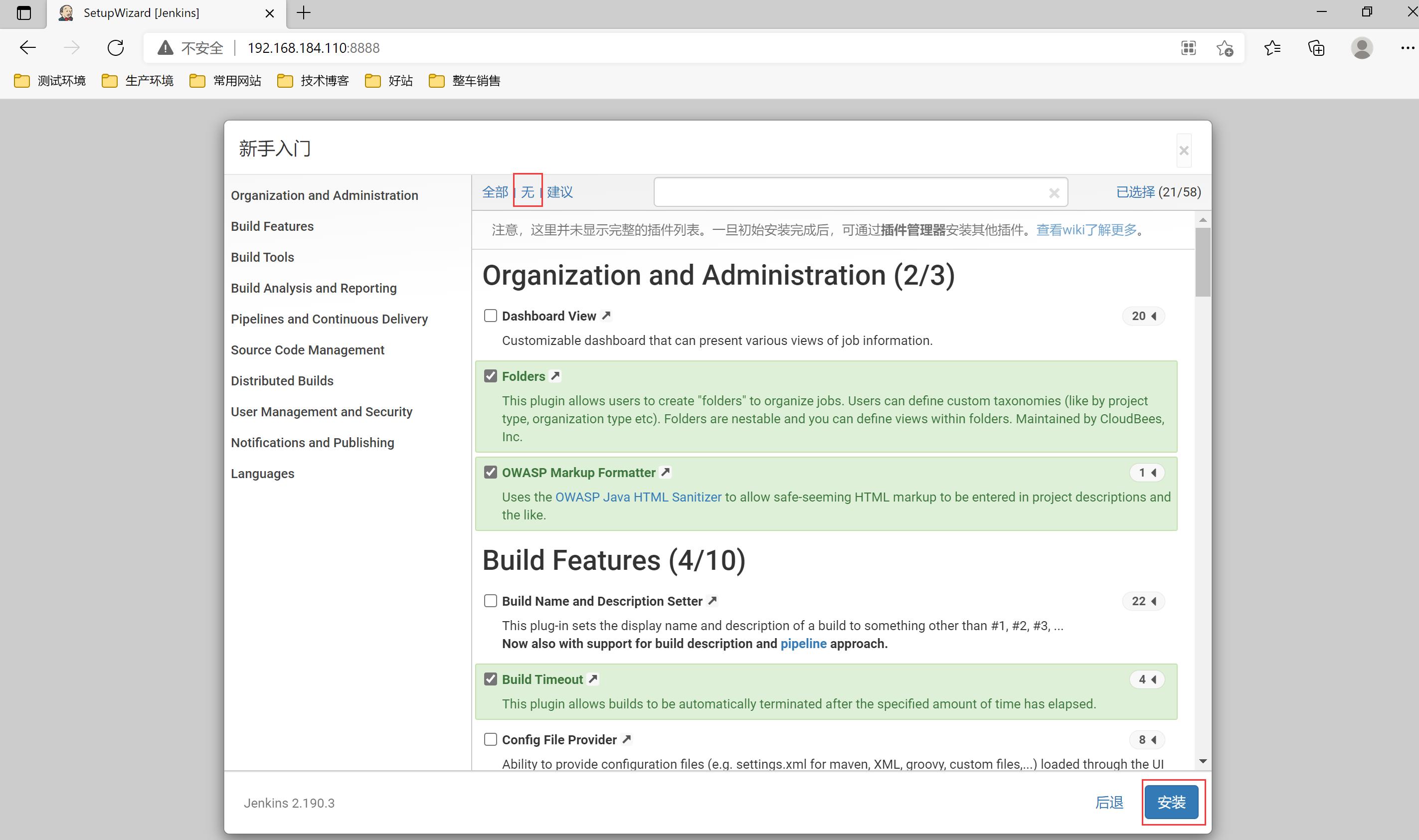This screenshot has width=1419, height=840.
Task: Jump to Build Features category
Action: tap(272, 226)
